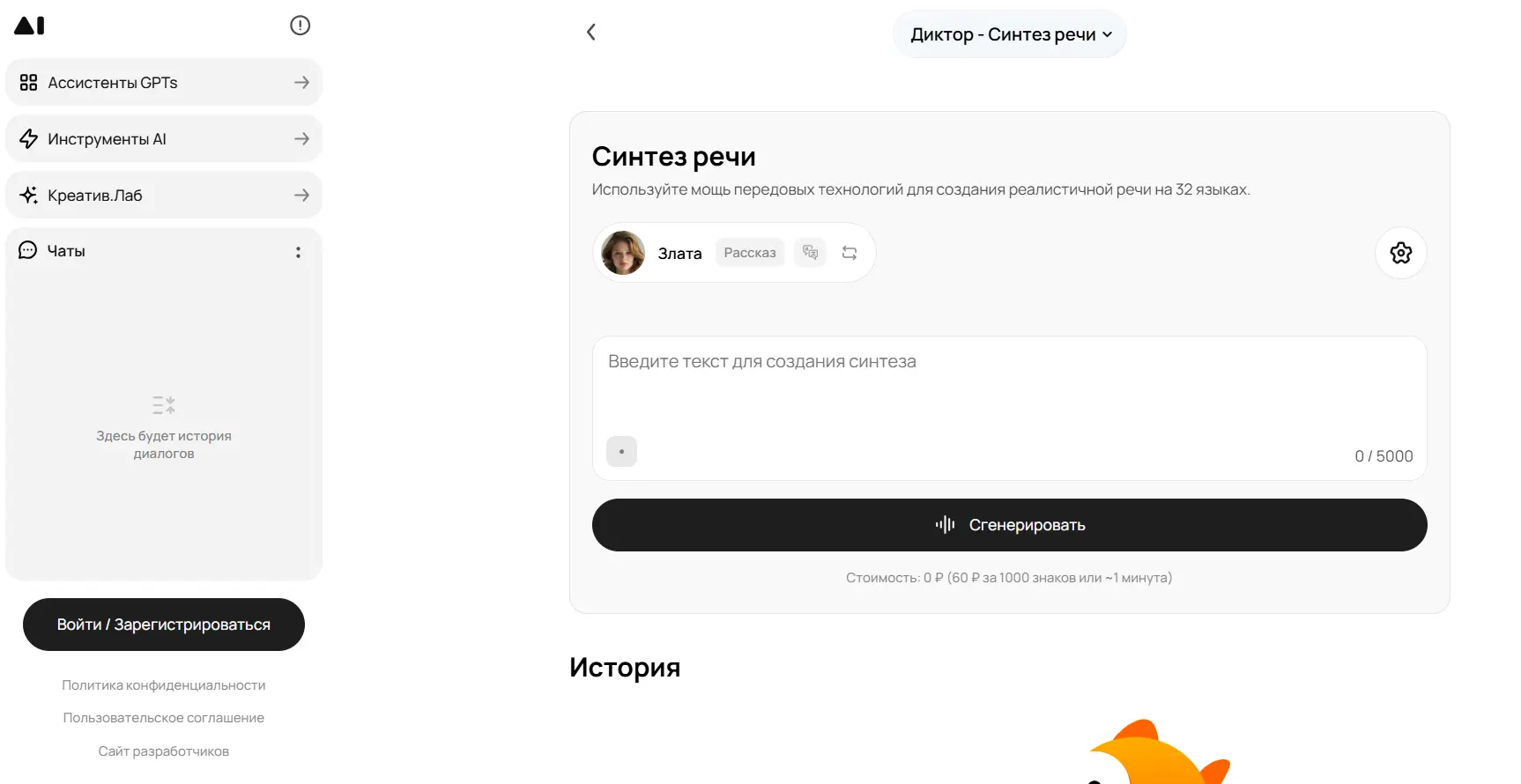The height and width of the screenshot is (784, 1521).
Task: Focus the speech synthesis text input field
Action: point(1009,388)
